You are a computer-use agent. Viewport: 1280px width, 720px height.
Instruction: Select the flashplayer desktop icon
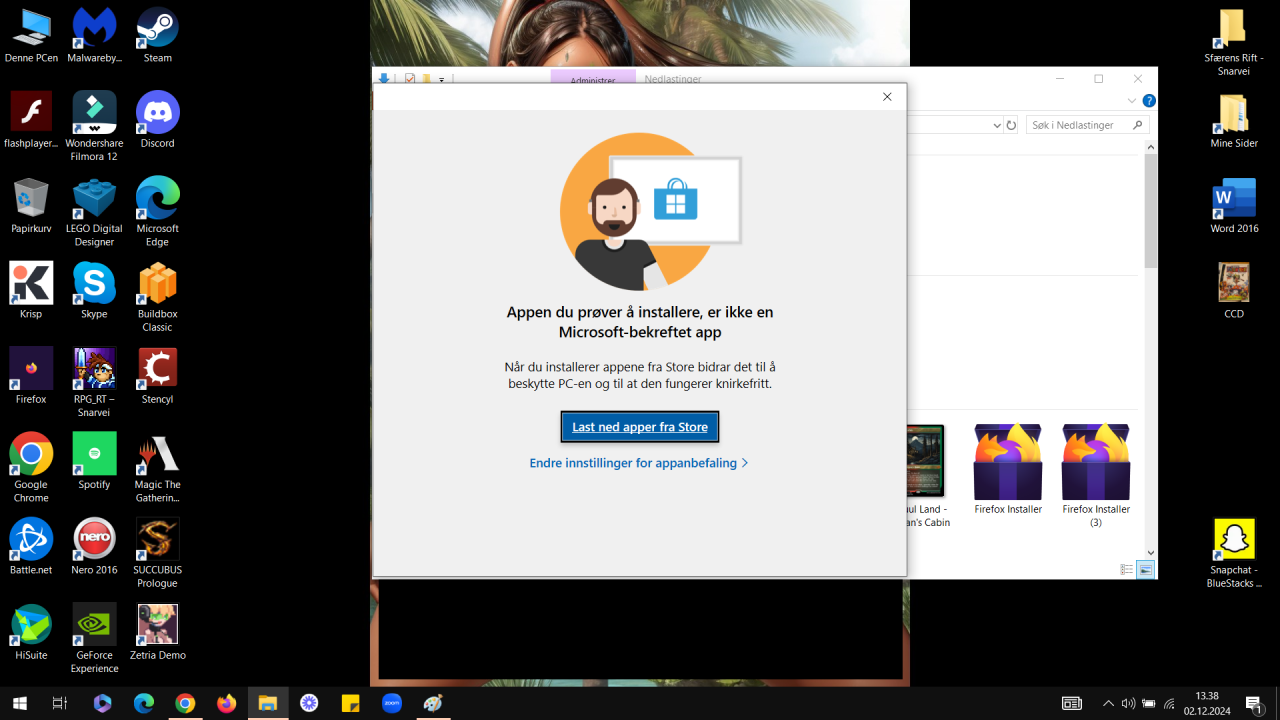tap(31, 121)
